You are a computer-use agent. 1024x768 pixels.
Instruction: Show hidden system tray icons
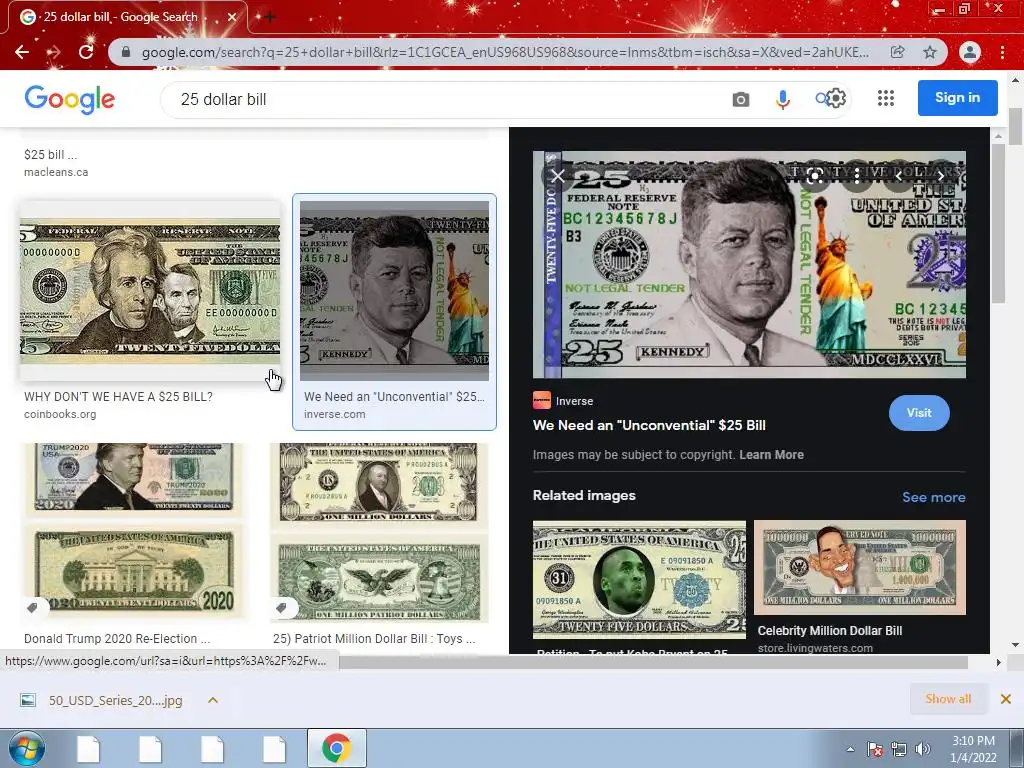click(850, 749)
